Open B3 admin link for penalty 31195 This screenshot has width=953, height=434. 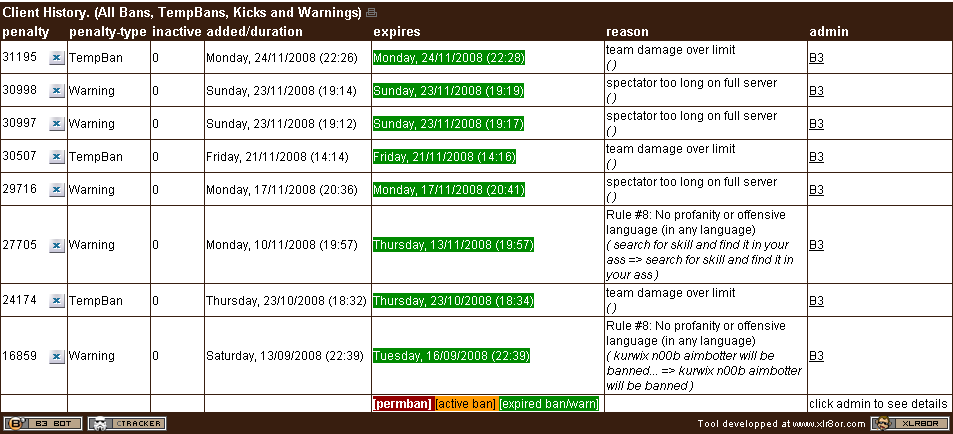tap(816, 58)
